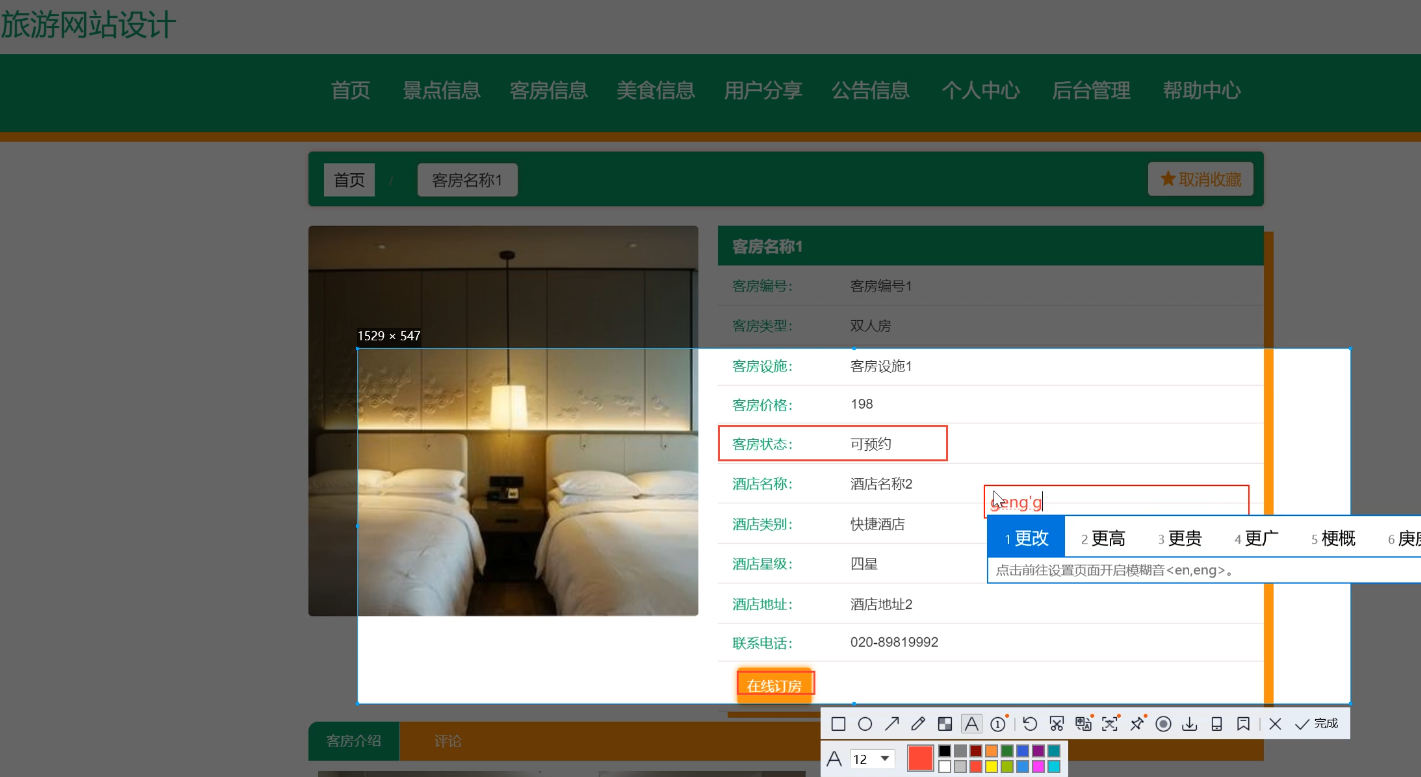Select the rectangle annotation tool
The image size is (1421, 777).
[838, 724]
